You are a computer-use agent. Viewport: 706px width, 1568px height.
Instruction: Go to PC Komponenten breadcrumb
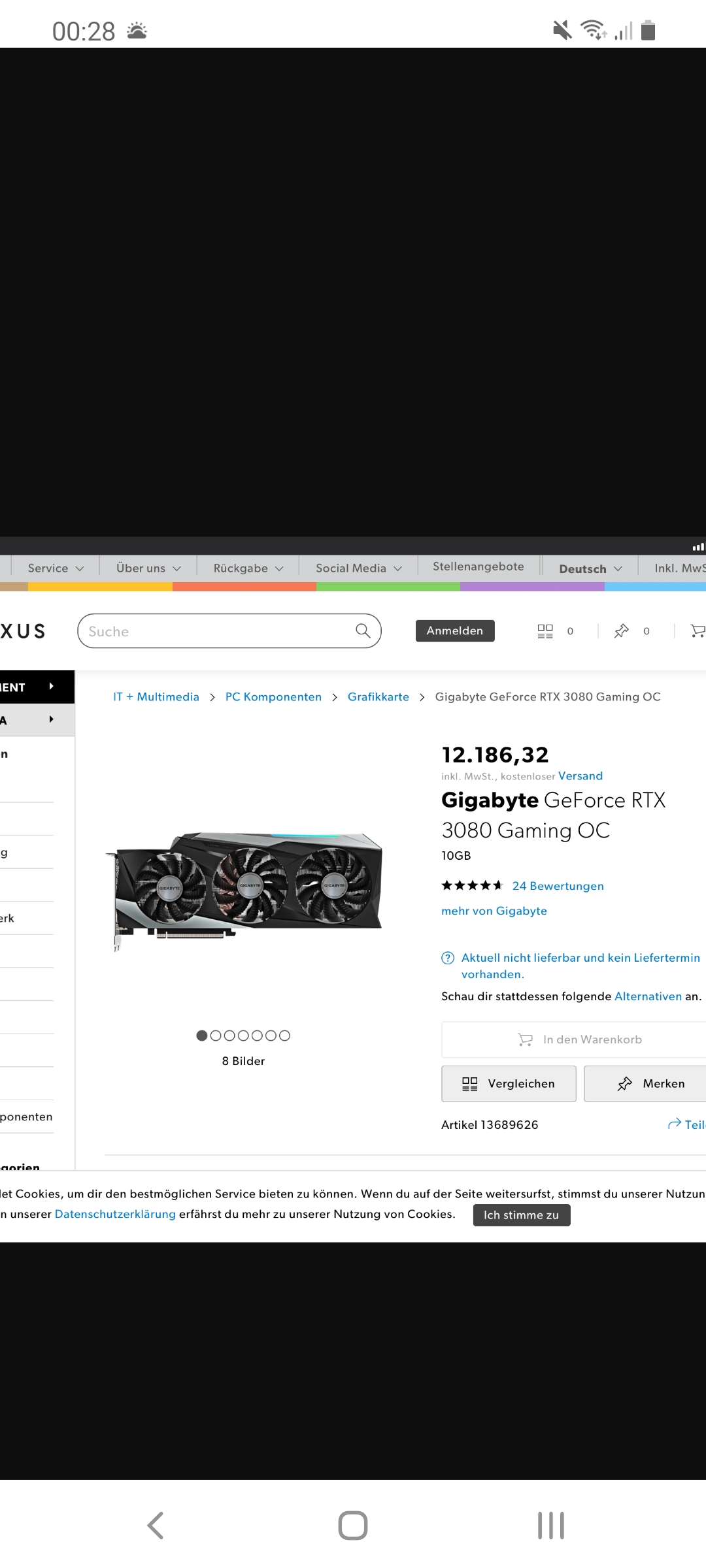(x=273, y=696)
